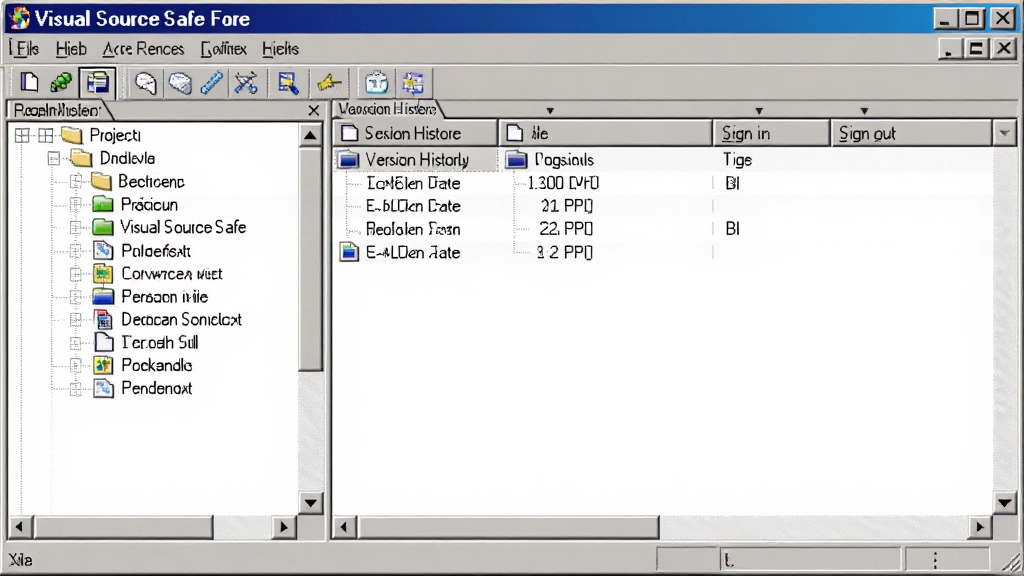The height and width of the screenshot is (576, 1024).
Task: Click tree panel scroll right arrow
Action: pos(284,526)
